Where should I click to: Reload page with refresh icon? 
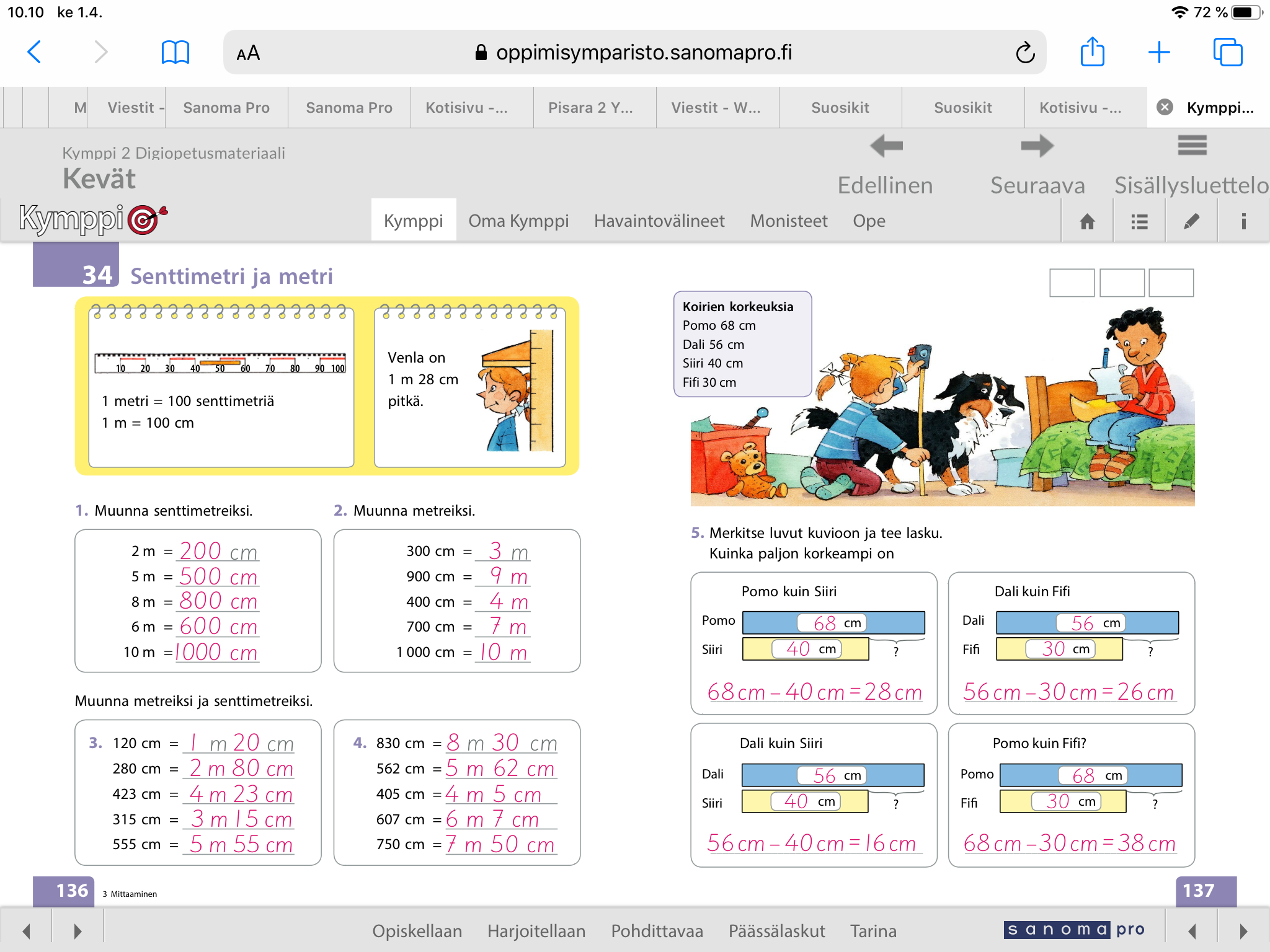coord(1024,53)
